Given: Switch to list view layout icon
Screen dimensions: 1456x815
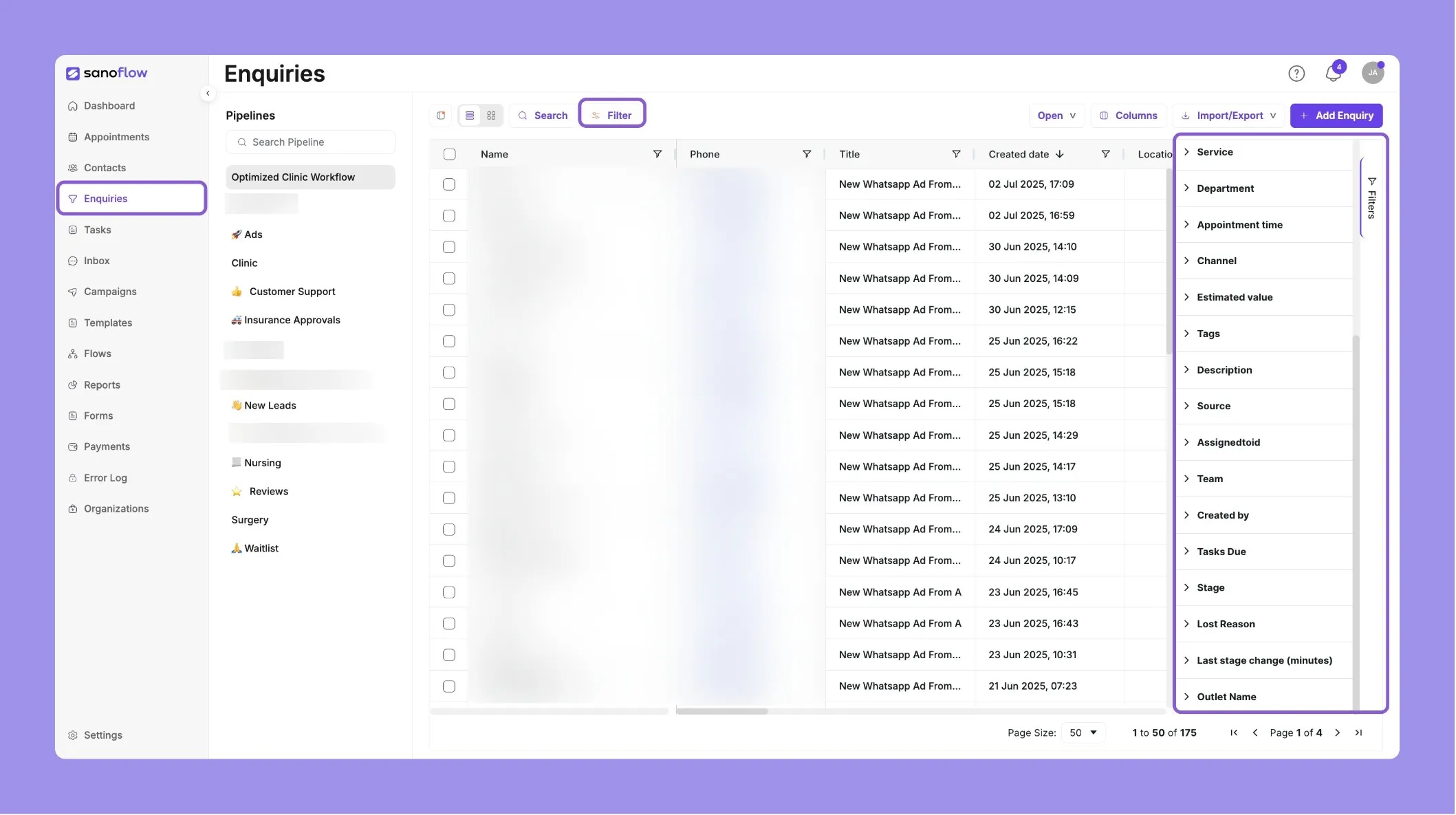Looking at the screenshot, I should 470,116.
